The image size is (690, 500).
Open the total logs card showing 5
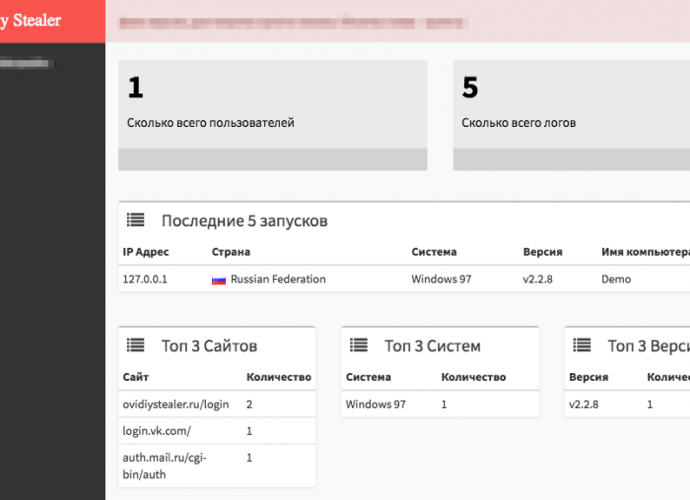(x=572, y=115)
